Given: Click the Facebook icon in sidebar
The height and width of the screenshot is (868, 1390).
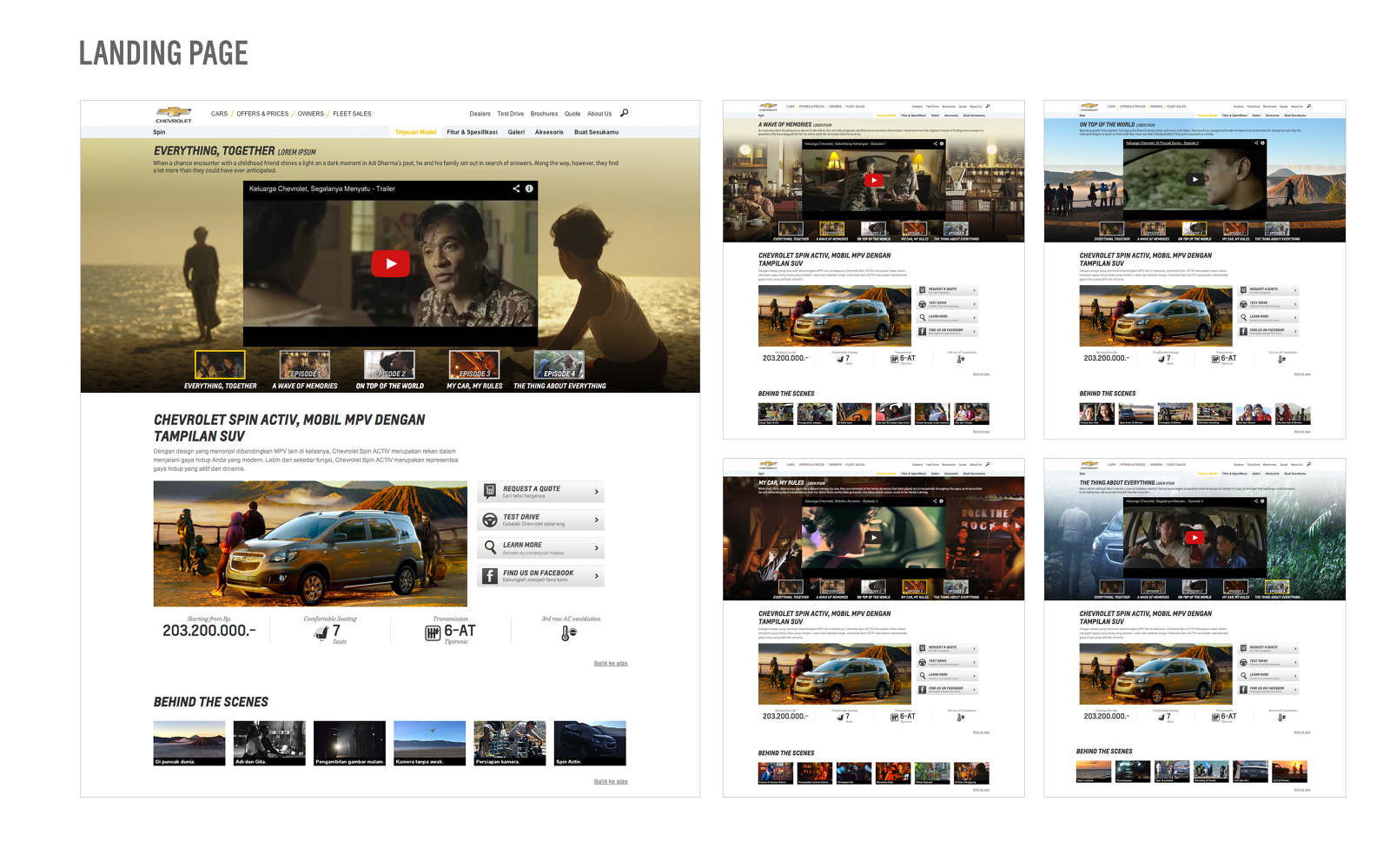Looking at the screenshot, I should tap(490, 576).
